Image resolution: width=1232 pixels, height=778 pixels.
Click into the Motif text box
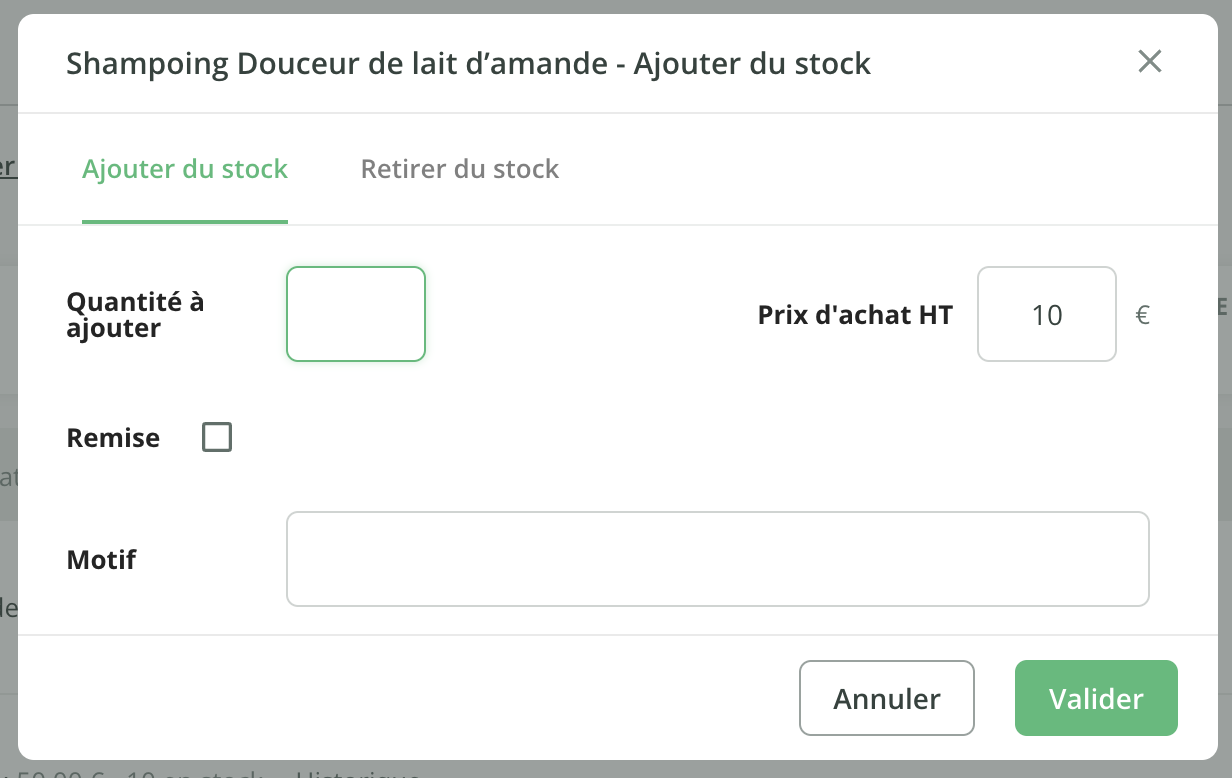(717, 559)
